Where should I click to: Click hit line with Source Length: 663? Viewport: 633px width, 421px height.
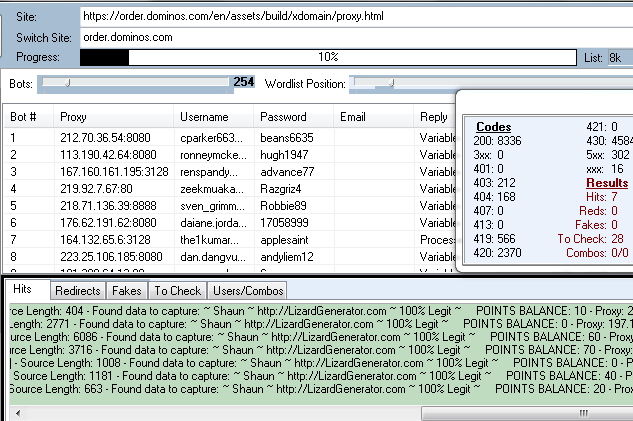[321, 389]
